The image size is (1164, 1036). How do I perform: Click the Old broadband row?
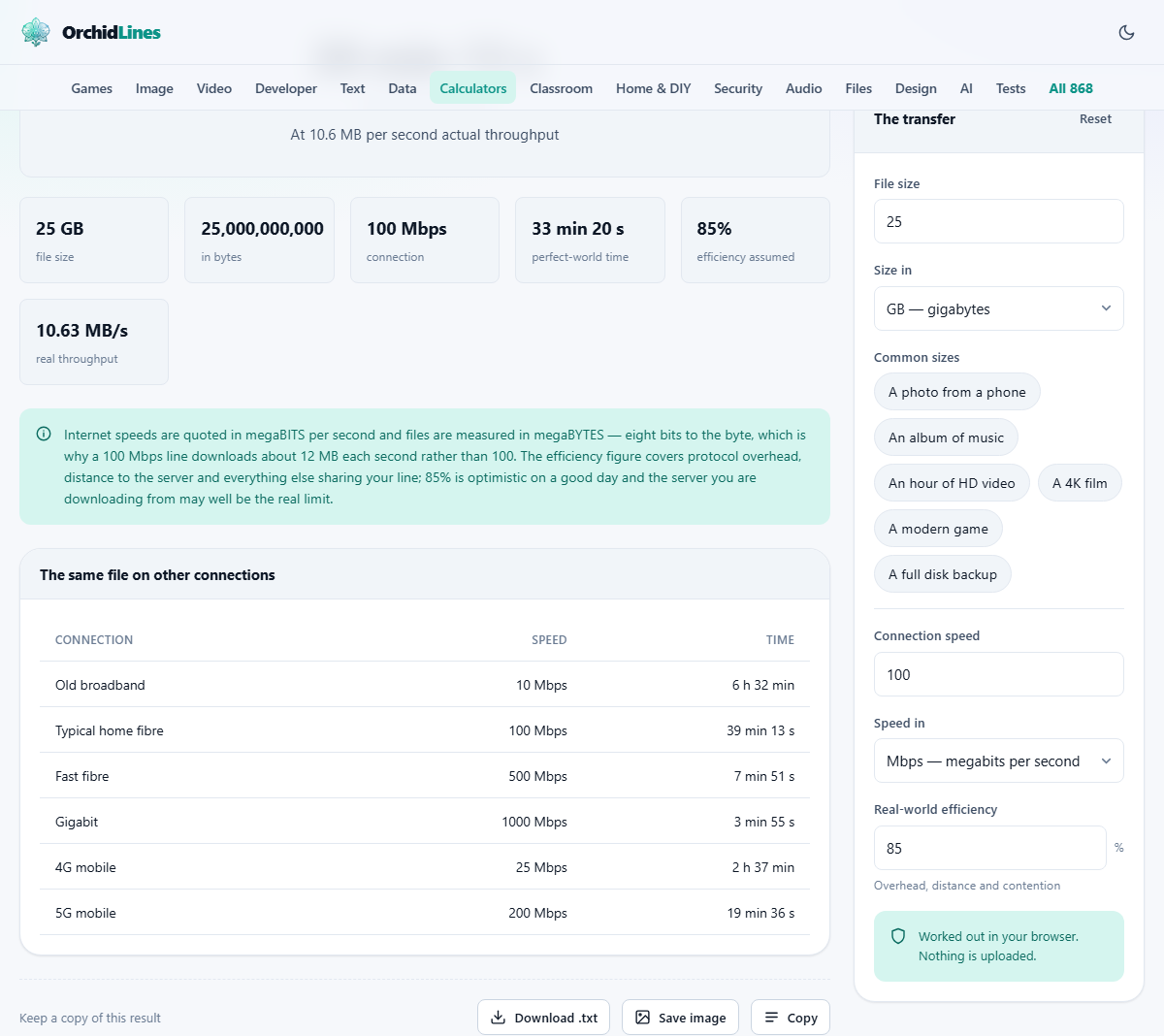pos(425,685)
